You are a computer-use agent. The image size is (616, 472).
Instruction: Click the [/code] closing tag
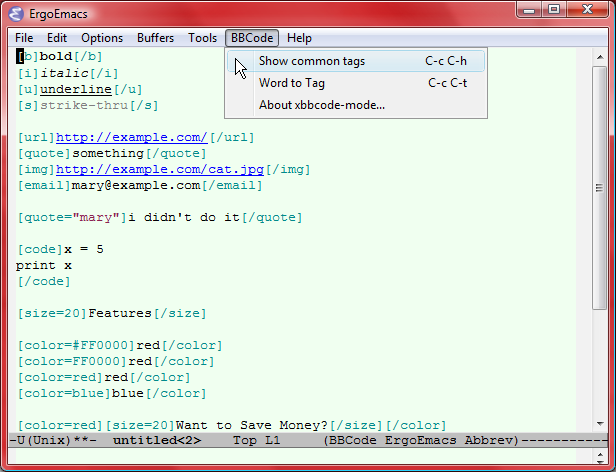44,281
